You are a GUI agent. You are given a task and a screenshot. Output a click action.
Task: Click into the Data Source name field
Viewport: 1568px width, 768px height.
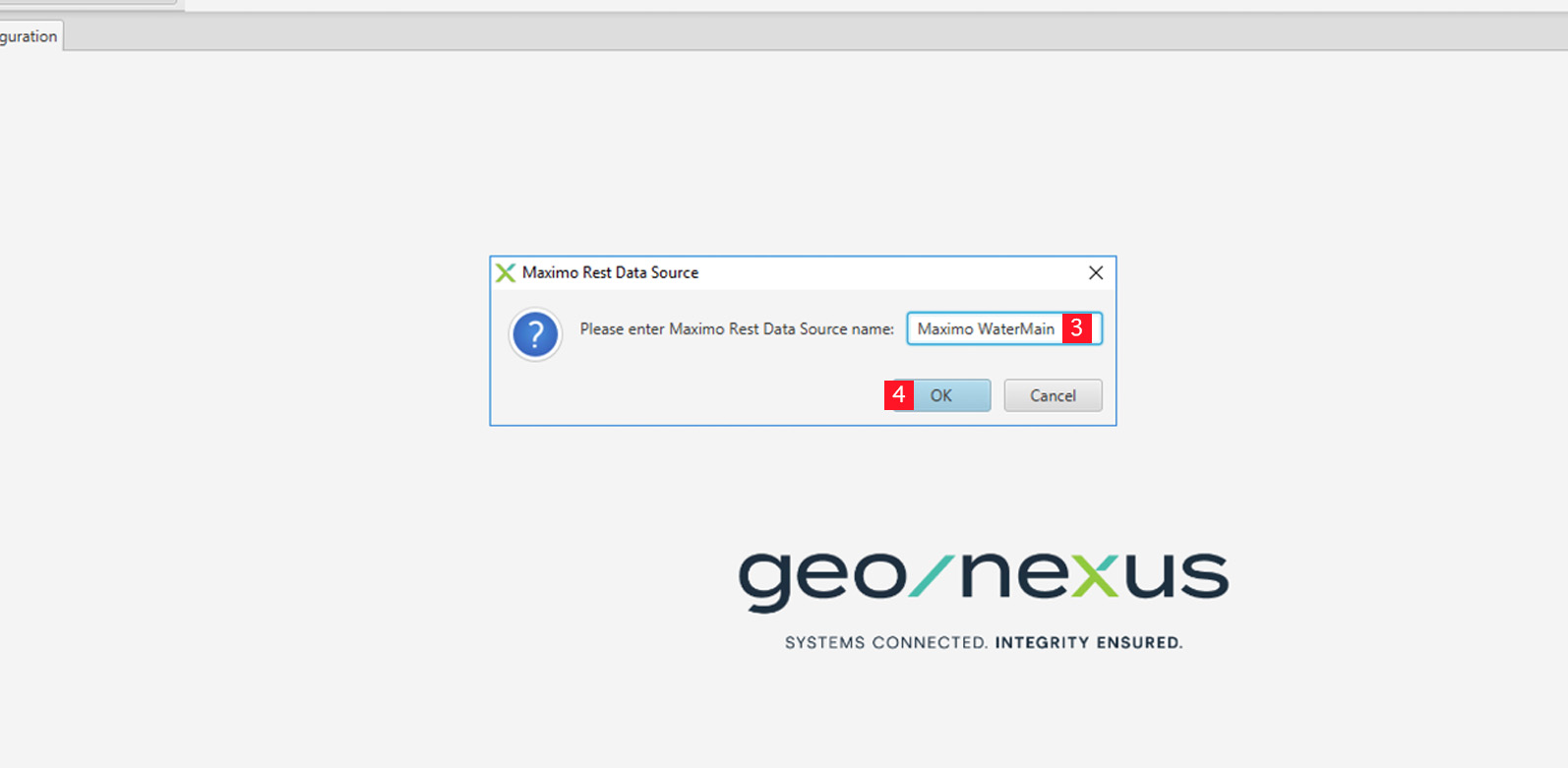(986, 328)
